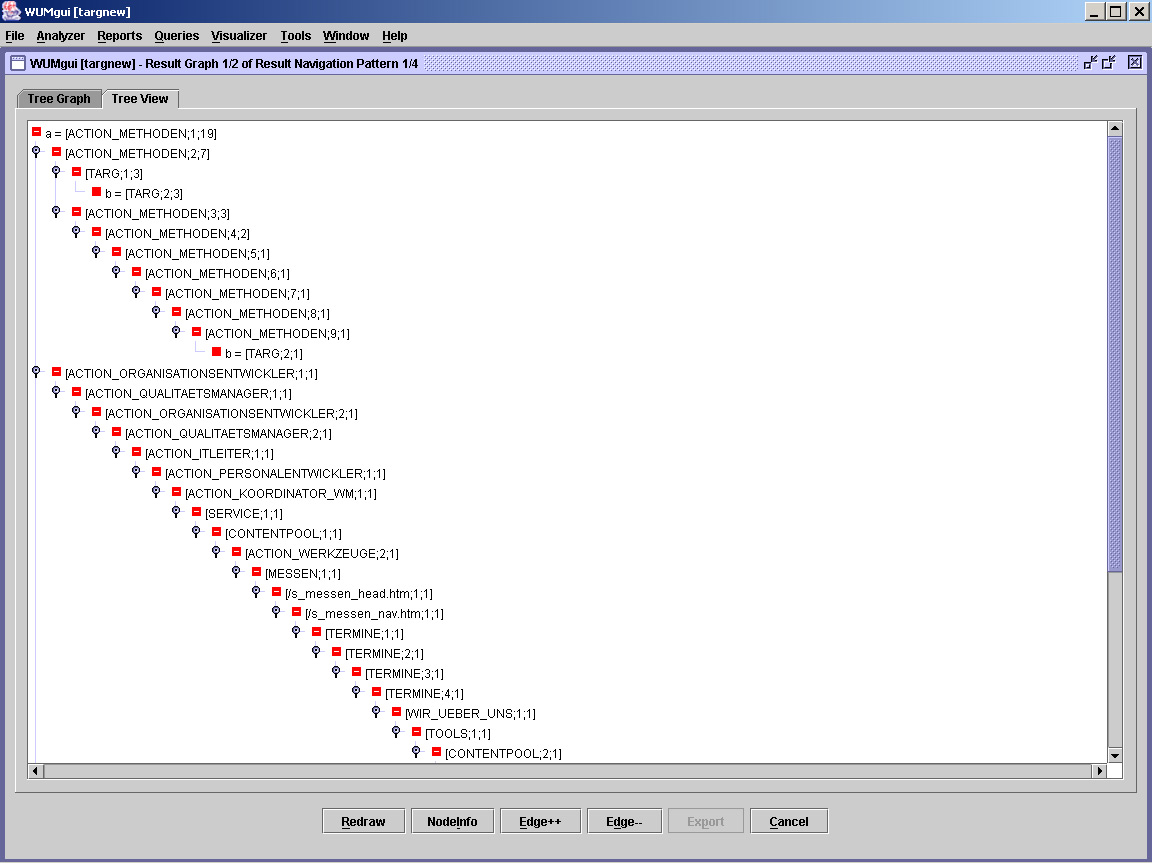The width and height of the screenshot is (1152, 864).
Task: Select tree row [TERMINE;4;1]
Action: (424, 694)
